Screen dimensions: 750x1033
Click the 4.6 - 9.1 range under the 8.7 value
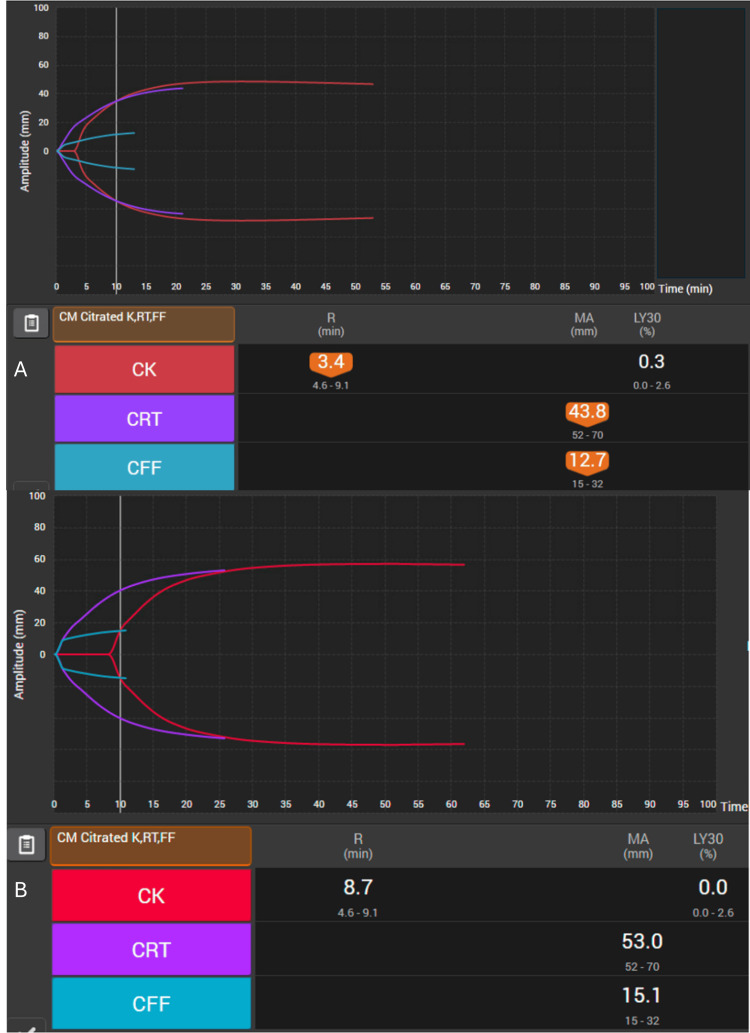coord(358,913)
